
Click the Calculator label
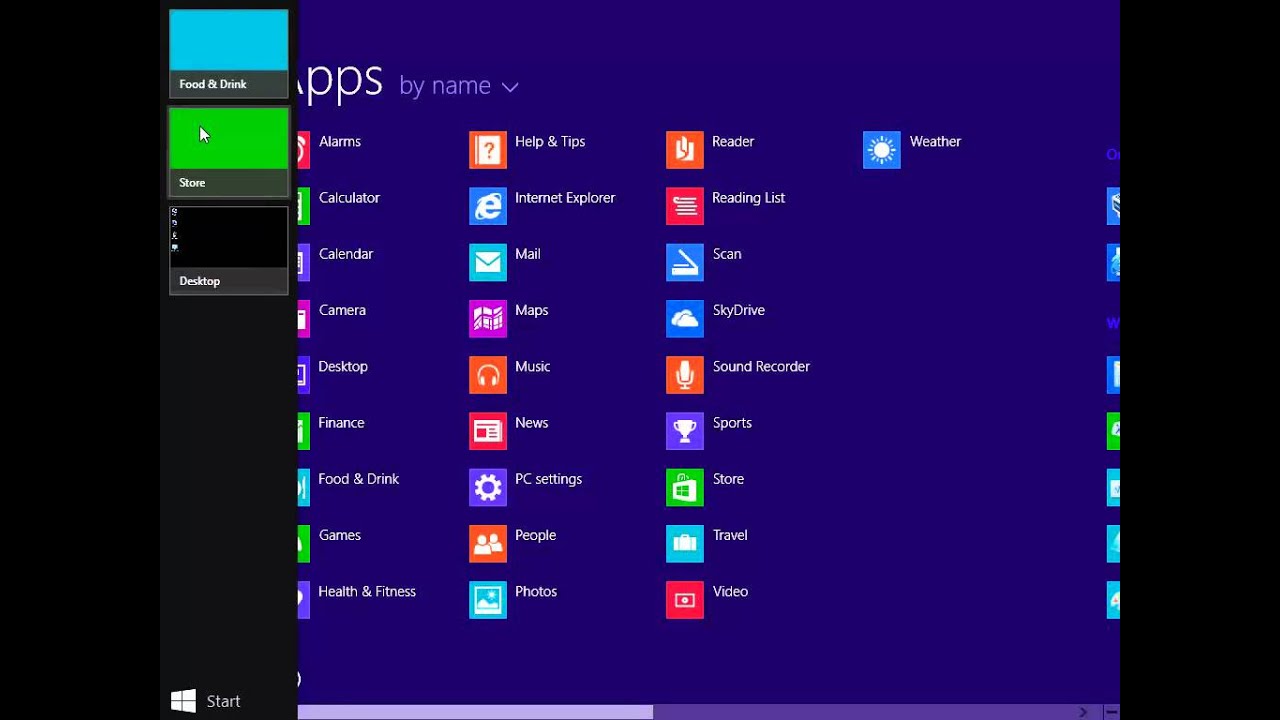tap(349, 198)
